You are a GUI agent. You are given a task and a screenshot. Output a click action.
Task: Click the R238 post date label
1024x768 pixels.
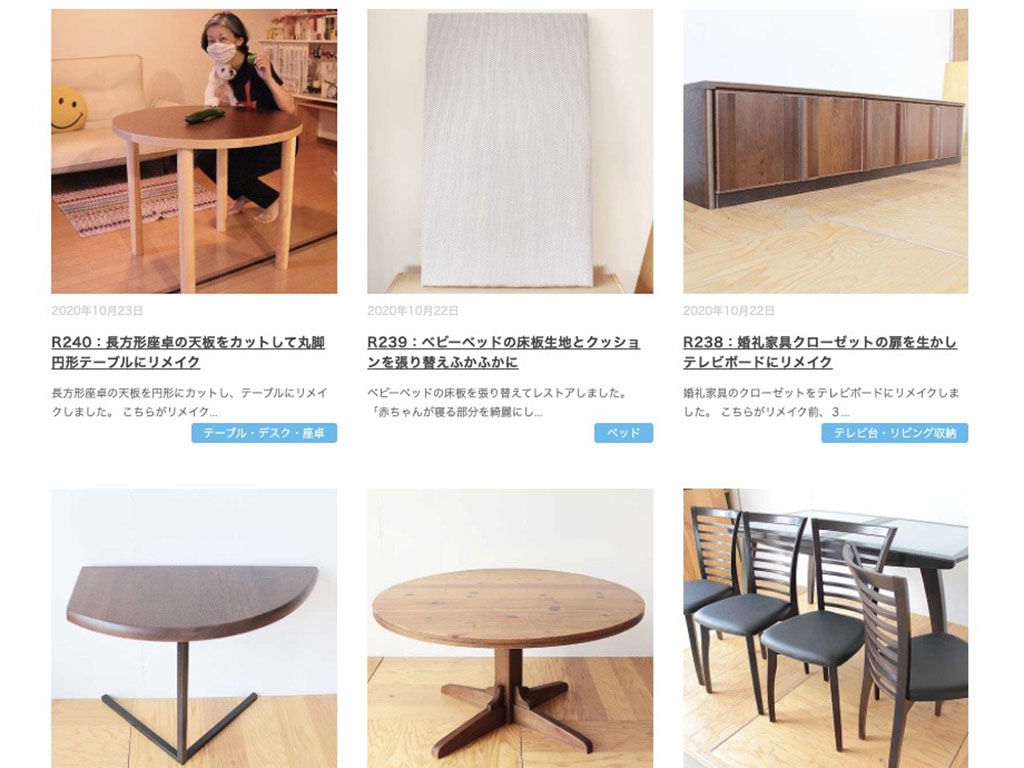coord(729,311)
